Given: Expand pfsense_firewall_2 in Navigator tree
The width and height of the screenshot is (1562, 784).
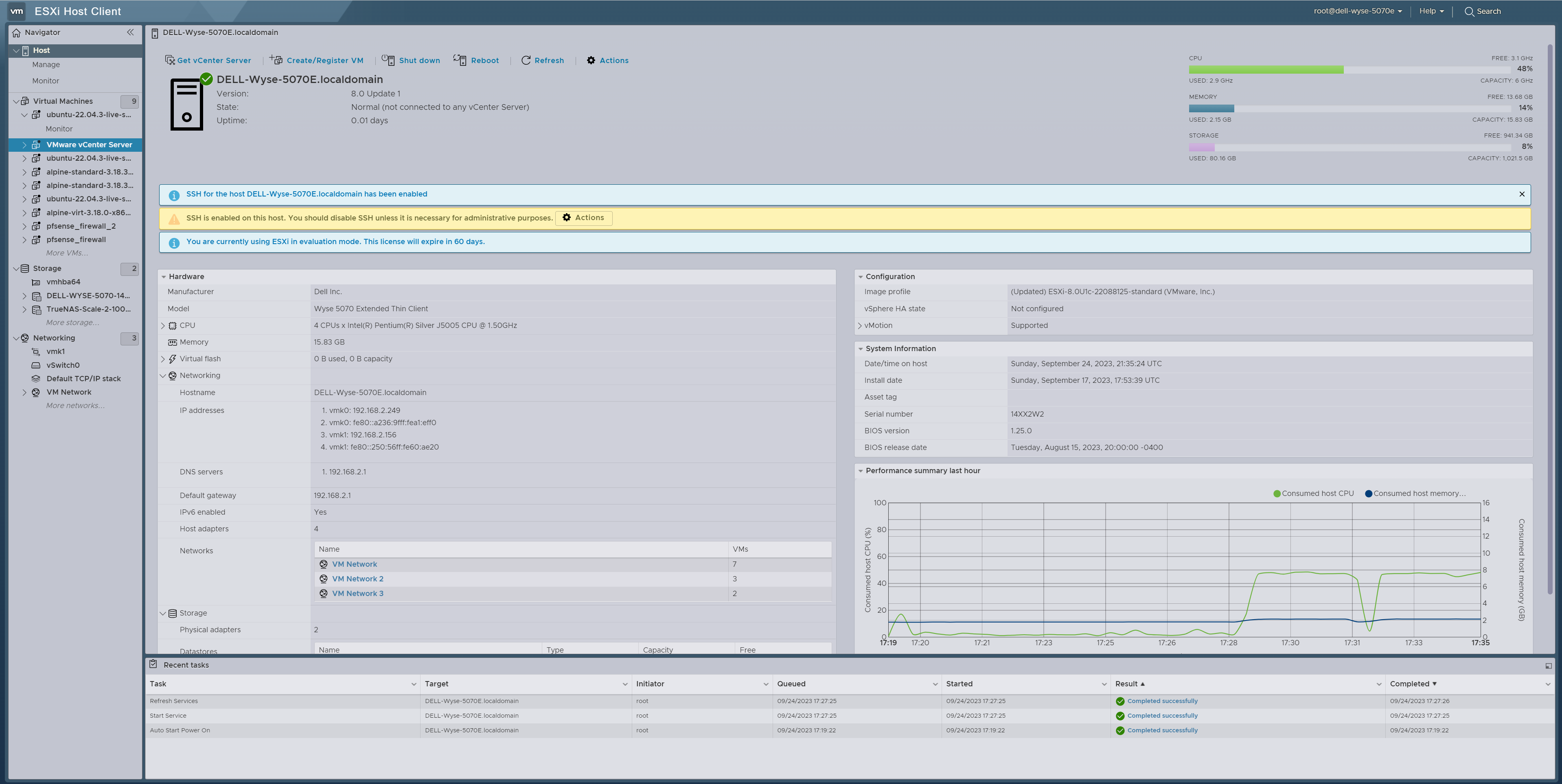Looking at the screenshot, I should pos(24,226).
